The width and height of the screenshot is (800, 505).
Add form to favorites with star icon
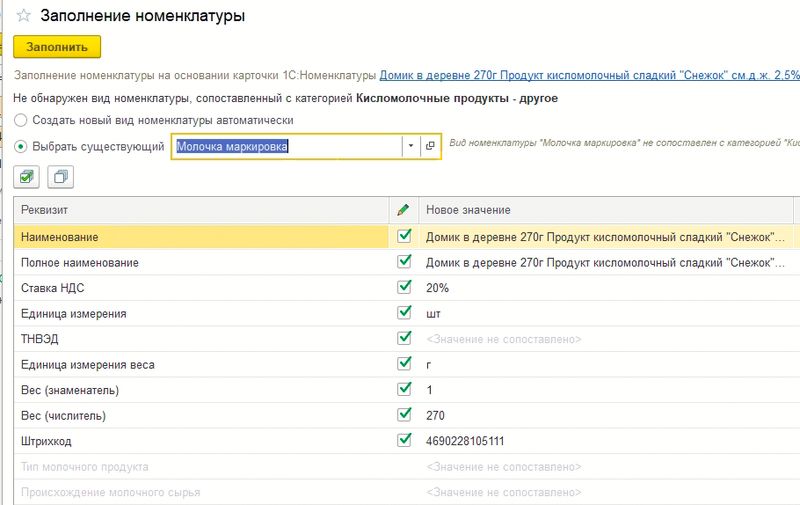23,15
